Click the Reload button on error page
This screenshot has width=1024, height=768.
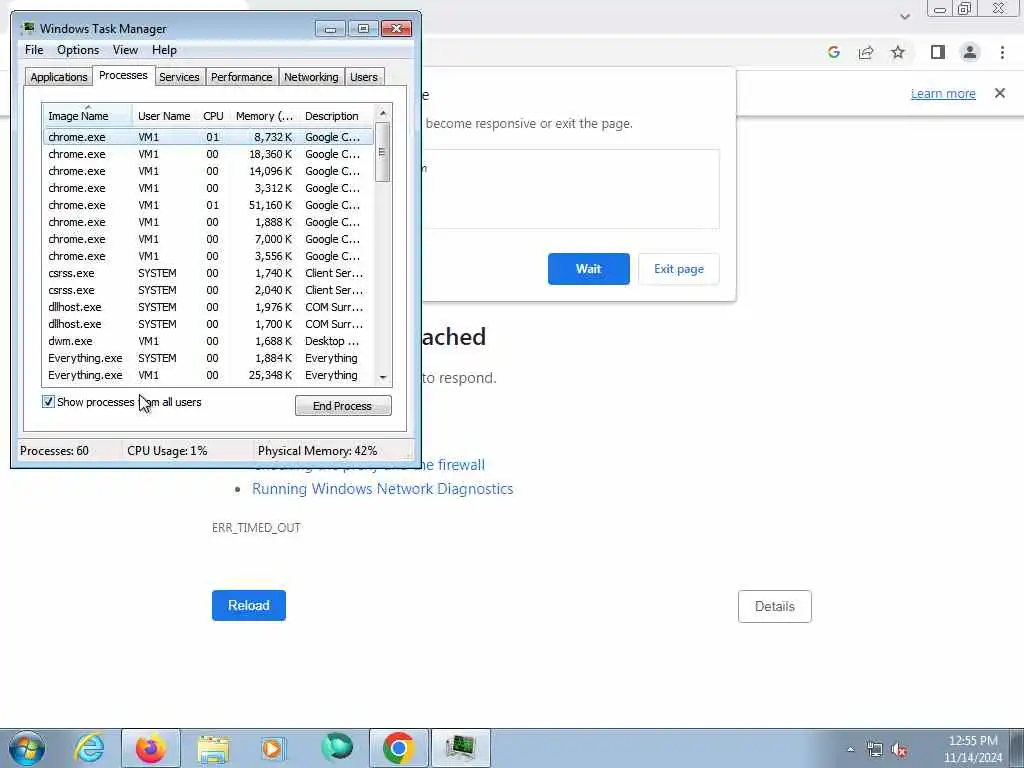(x=249, y=605)
